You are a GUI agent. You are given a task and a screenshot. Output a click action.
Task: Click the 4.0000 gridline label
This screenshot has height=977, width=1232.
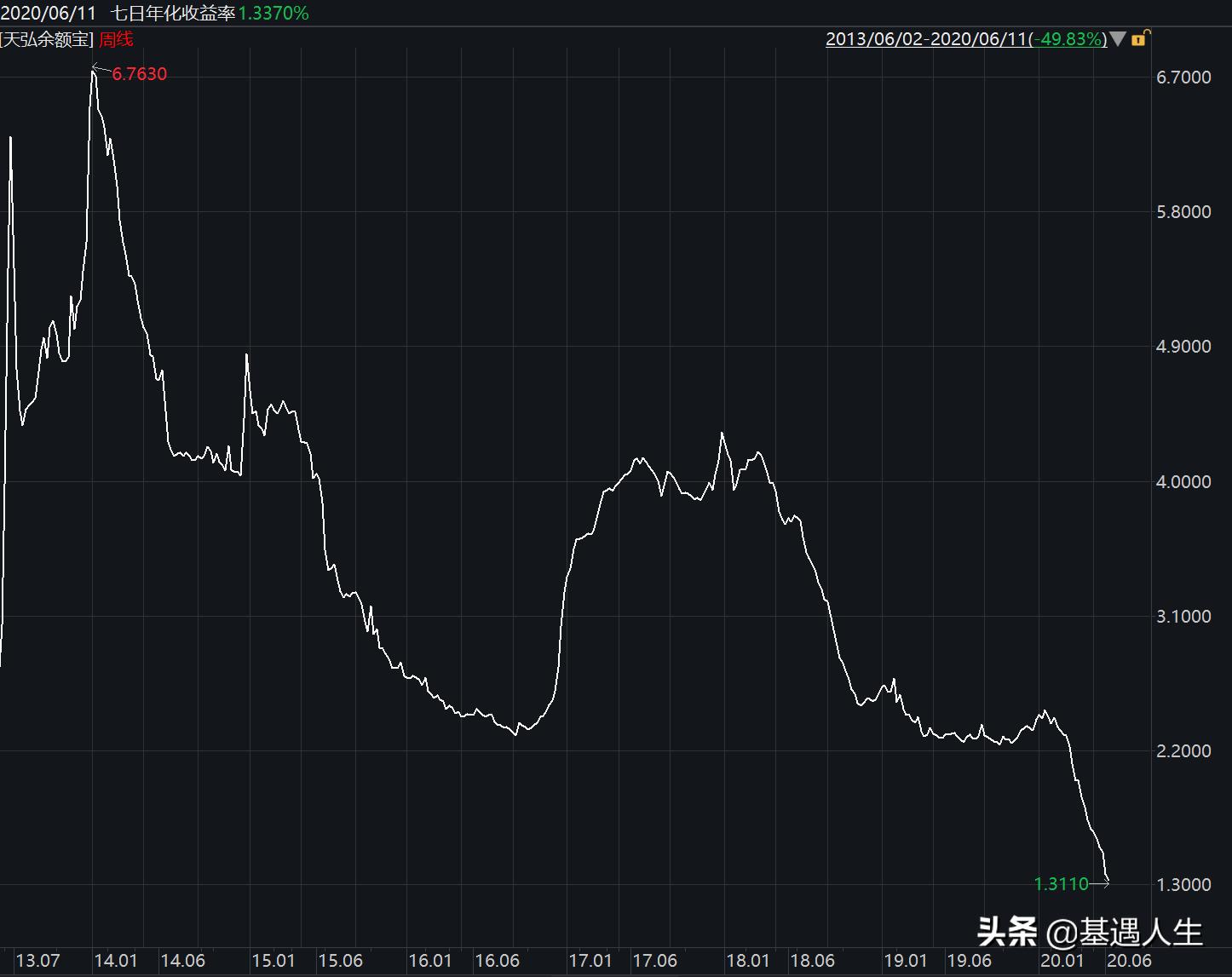click(x=1184, y=481)
